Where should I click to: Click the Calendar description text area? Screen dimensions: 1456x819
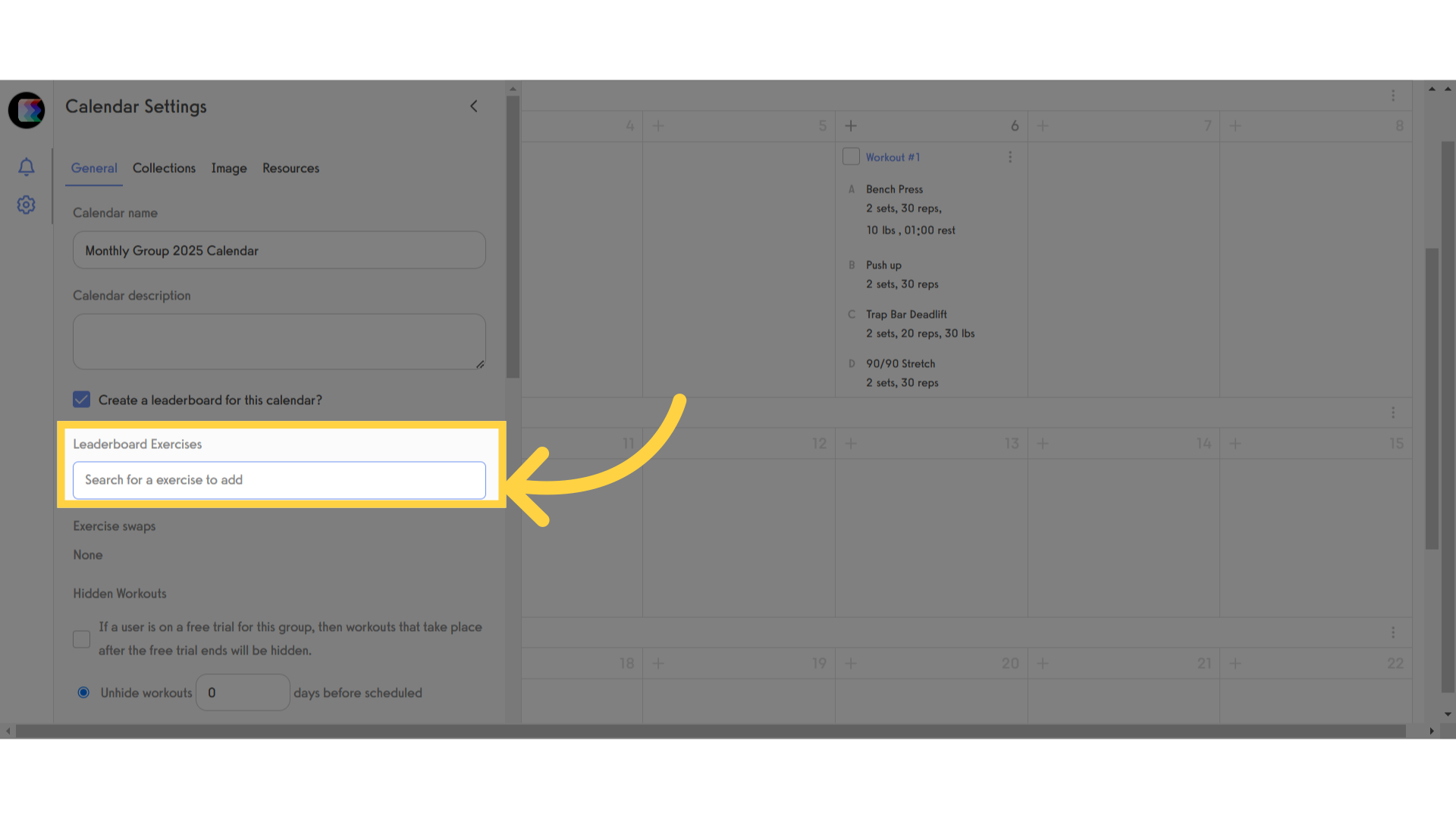pos(279,341)
